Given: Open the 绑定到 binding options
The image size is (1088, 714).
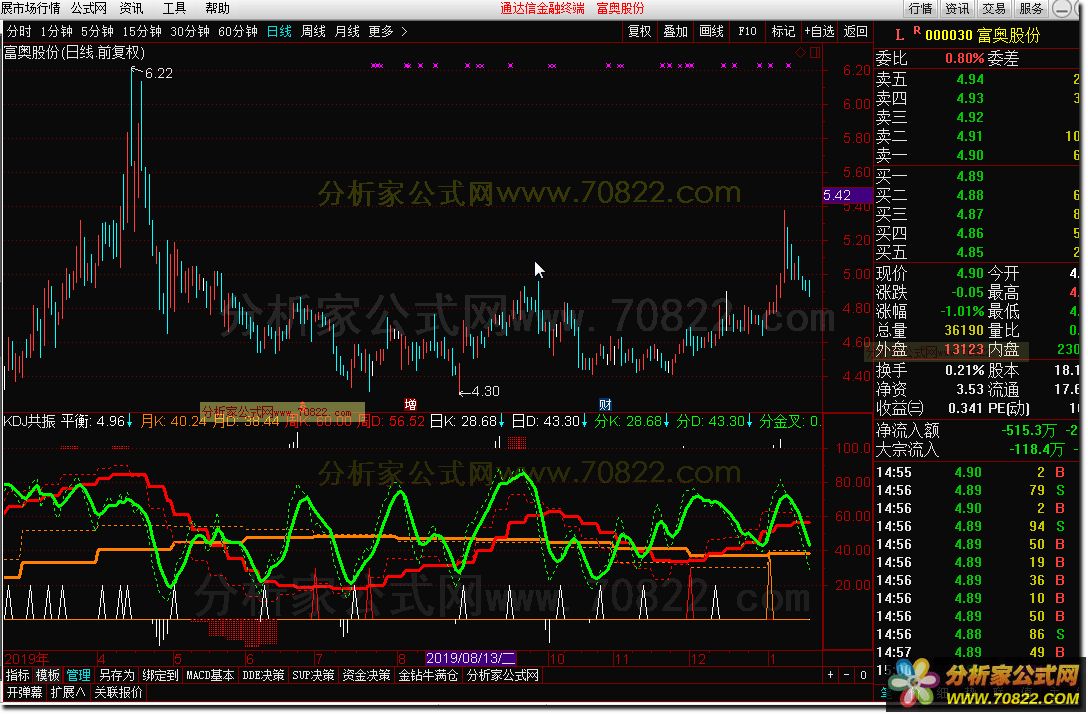Looking at the screenshot, I should point(160,675).
